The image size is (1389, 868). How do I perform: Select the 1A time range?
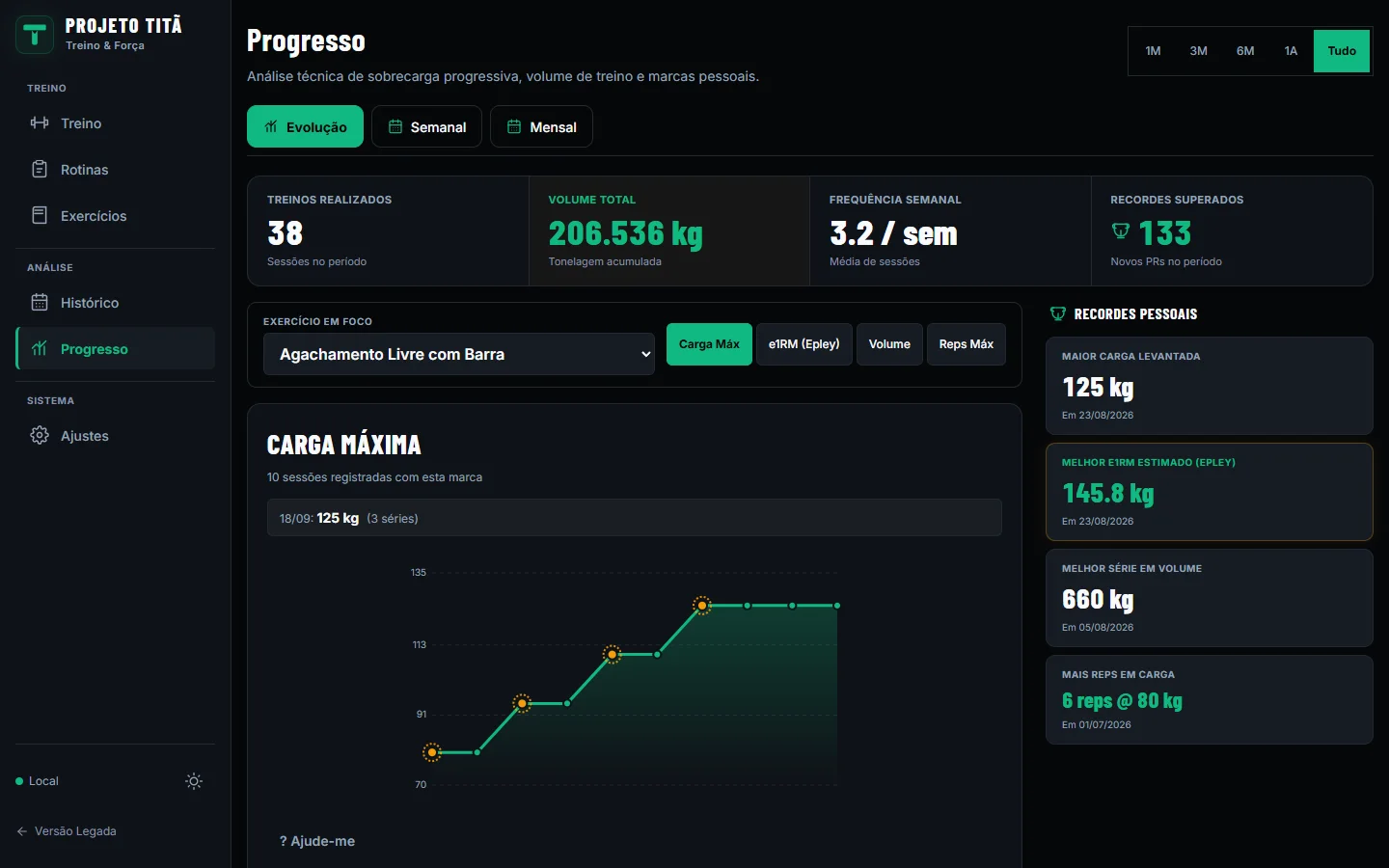pos(1291,51)
